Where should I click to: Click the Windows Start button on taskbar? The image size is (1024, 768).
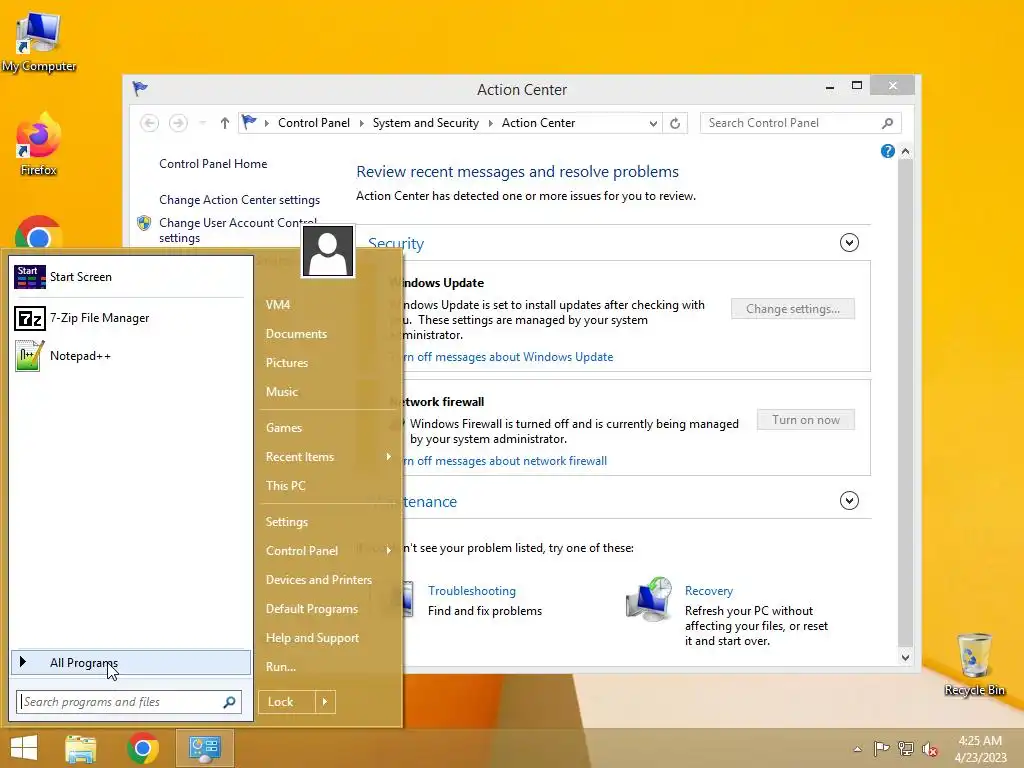(24, 748)
